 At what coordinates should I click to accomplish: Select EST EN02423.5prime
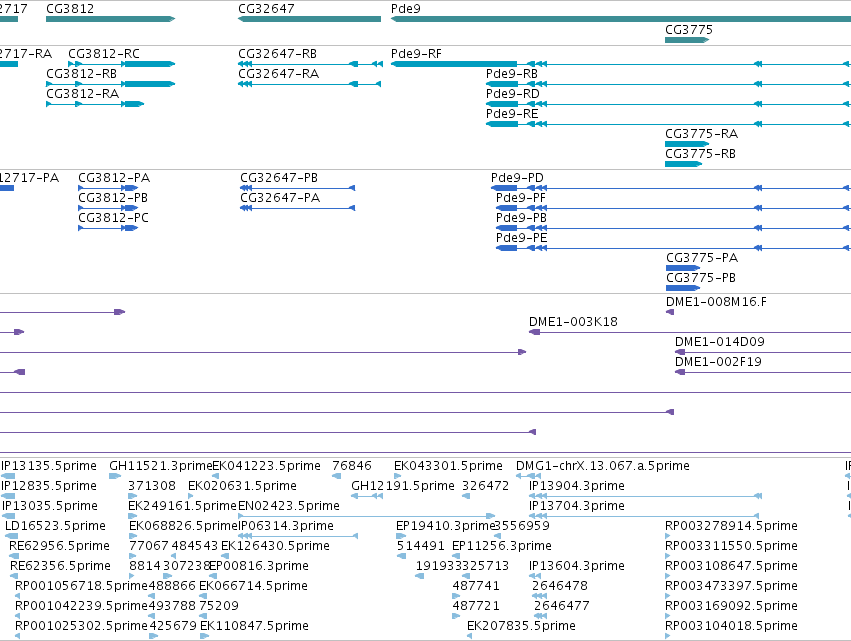click(x=289, y=506)
